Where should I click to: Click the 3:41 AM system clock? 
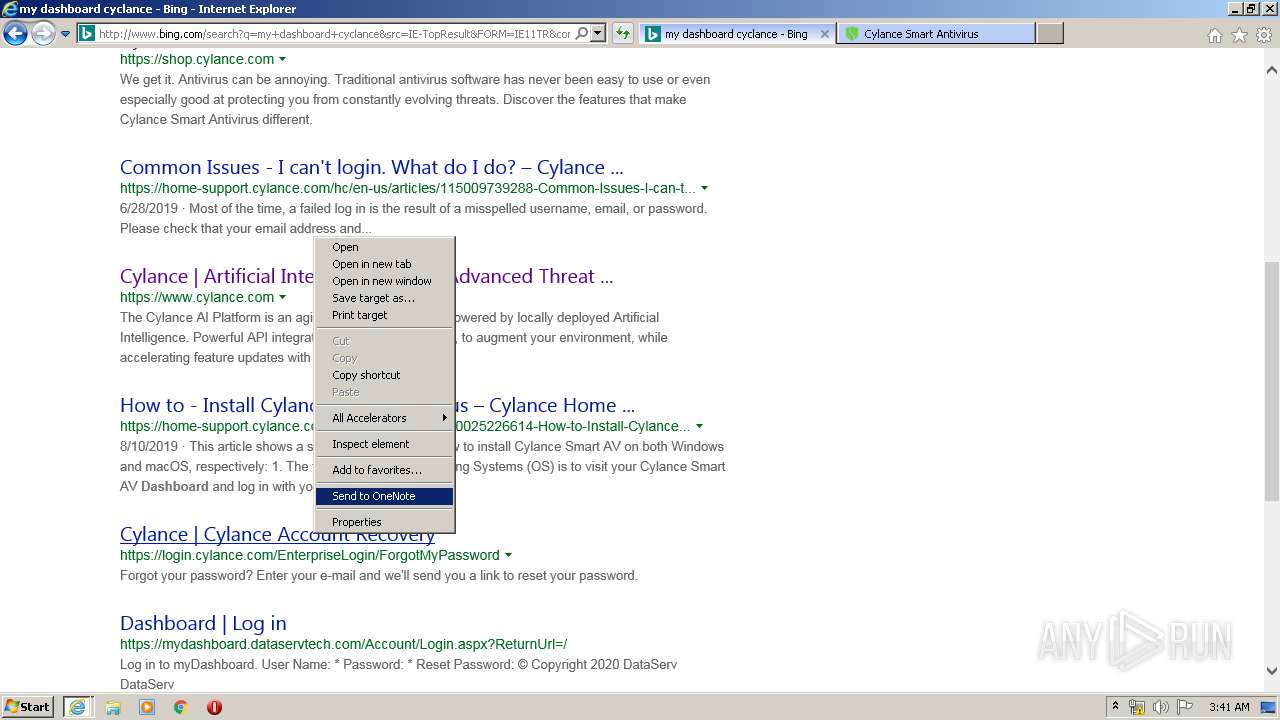coord(1229,707)
